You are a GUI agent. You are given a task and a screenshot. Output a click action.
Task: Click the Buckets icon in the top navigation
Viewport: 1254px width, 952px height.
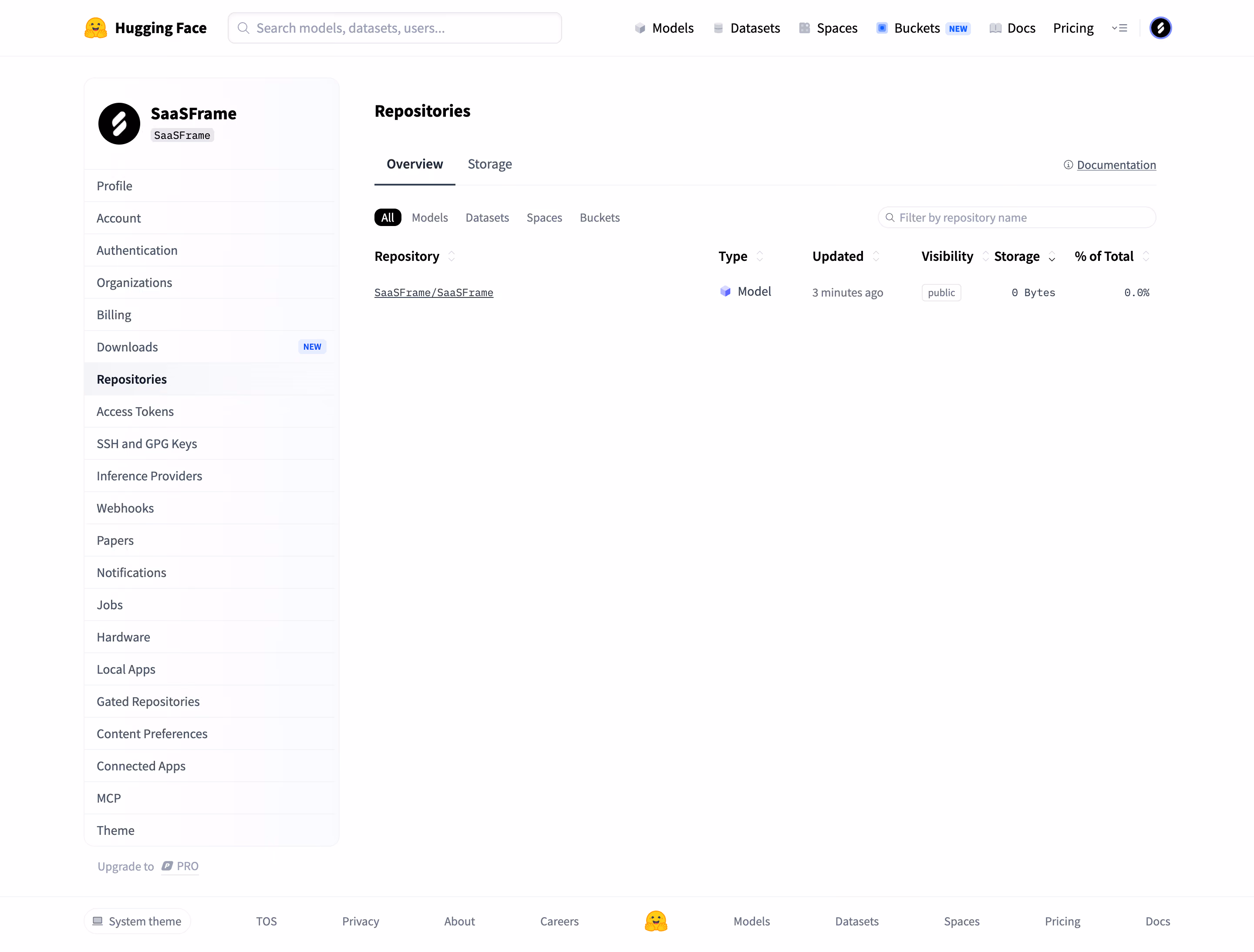coord(882,28)
